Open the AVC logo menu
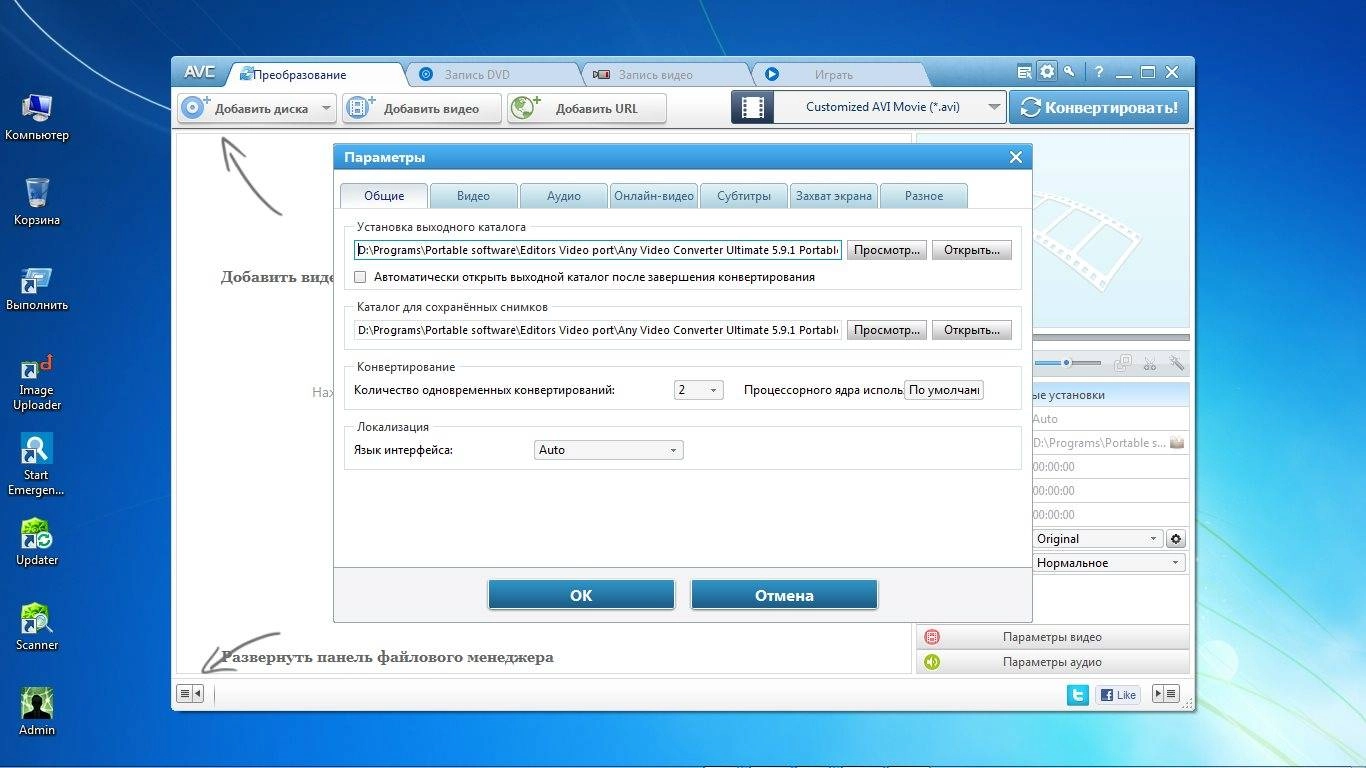 (200, 73)
